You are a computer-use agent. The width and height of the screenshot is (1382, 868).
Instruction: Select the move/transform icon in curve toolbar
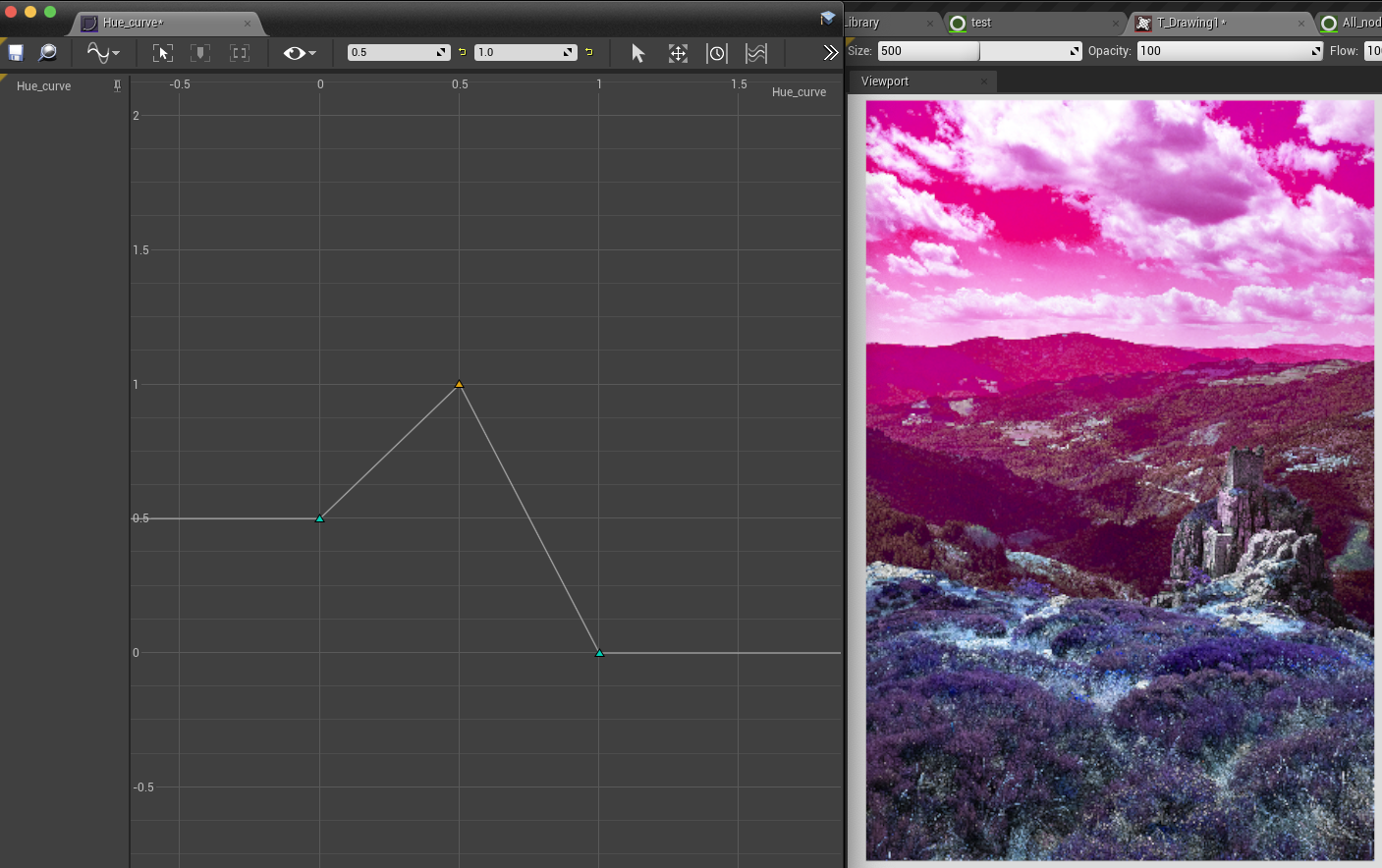(678, 52)
